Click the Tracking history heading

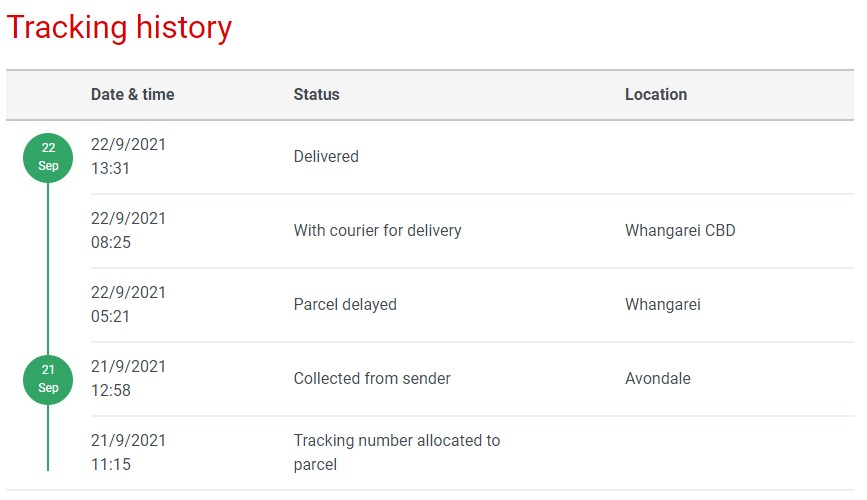119,28
